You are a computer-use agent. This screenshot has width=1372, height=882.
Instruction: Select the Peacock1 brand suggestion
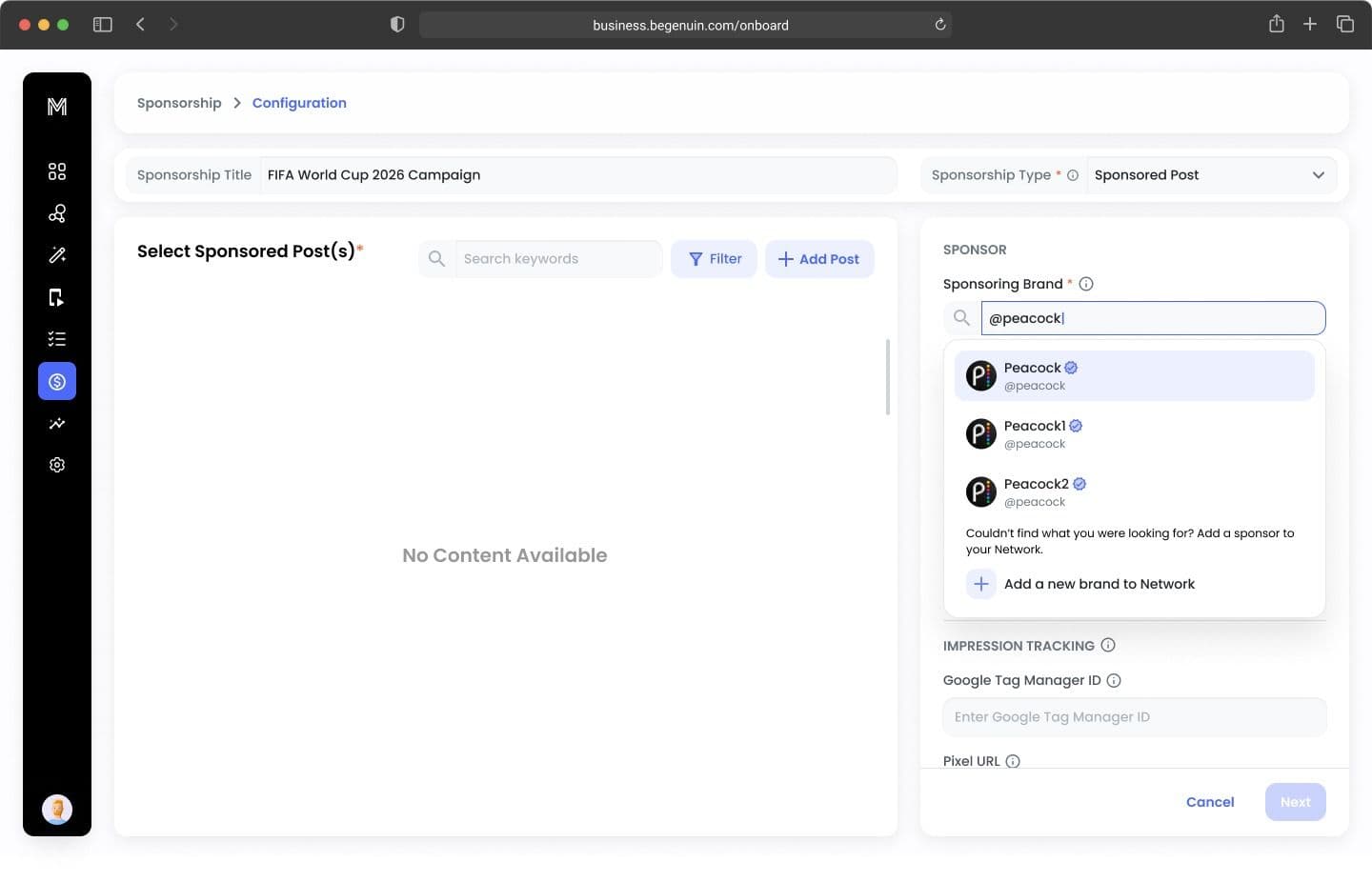[x=1134, y=433]
